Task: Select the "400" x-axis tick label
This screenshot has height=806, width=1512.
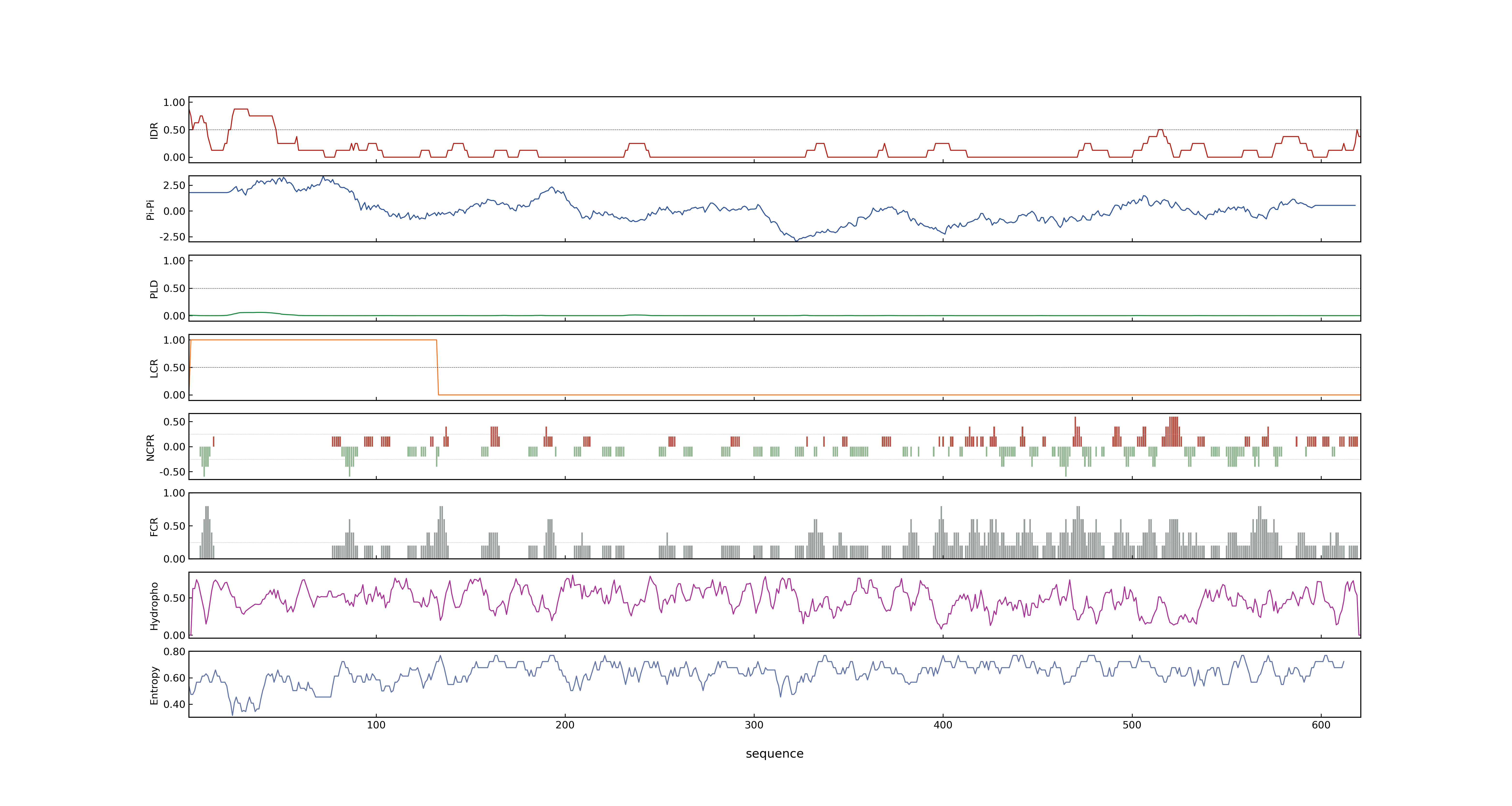Action: point(943,725)
